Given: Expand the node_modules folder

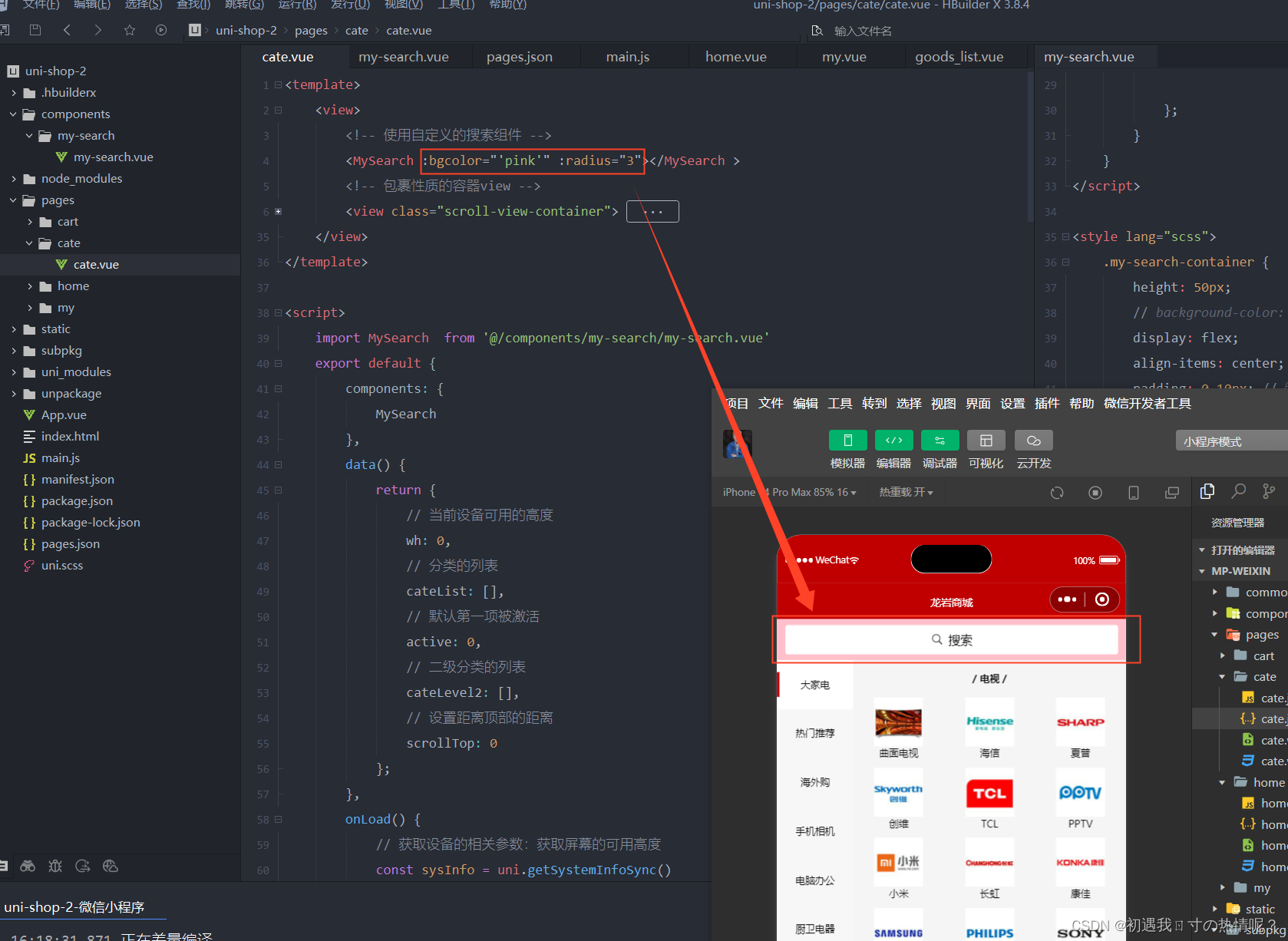Looking at the screenshot, I should [14, 179].
